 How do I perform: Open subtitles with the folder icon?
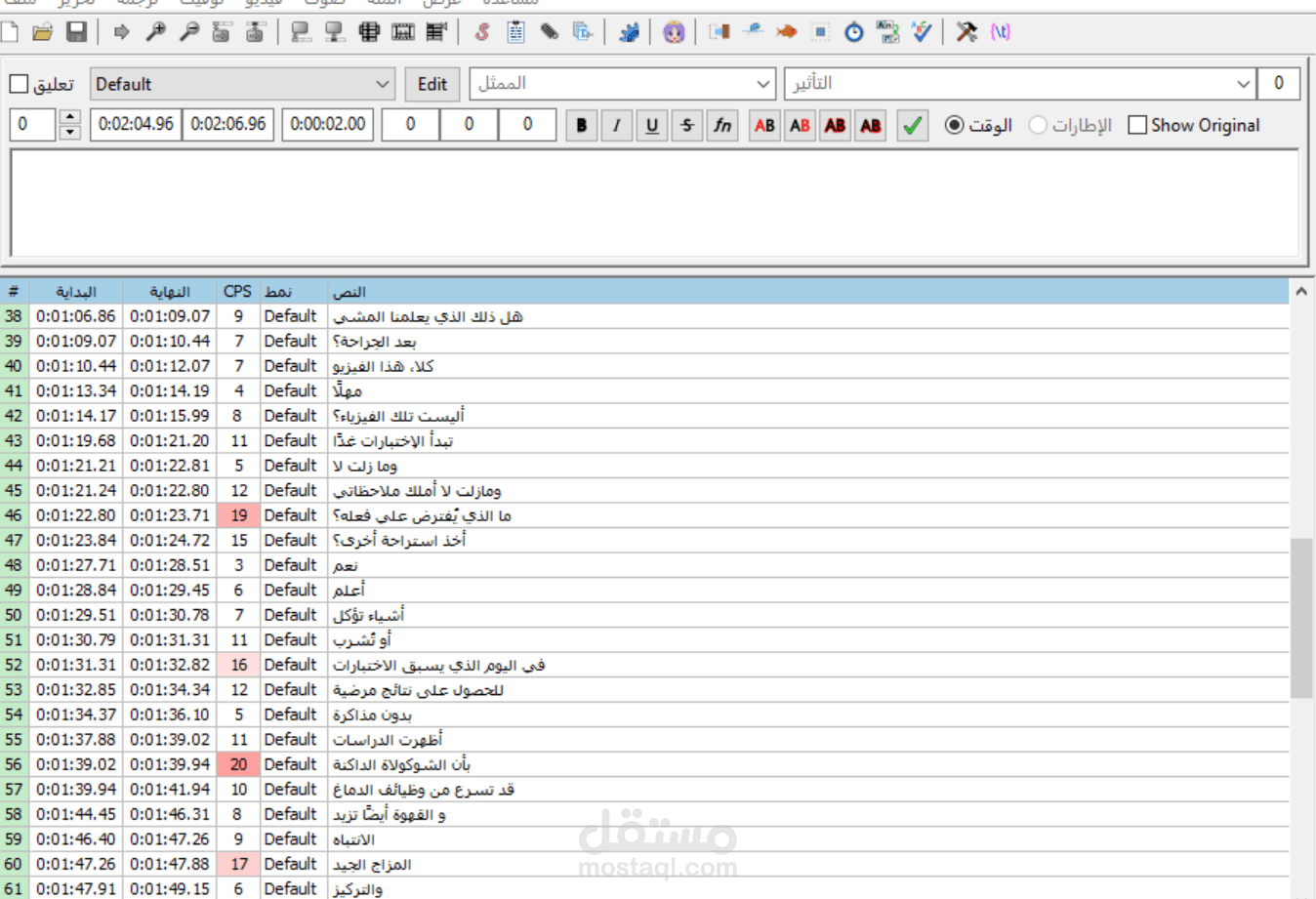tap(42, 32)
